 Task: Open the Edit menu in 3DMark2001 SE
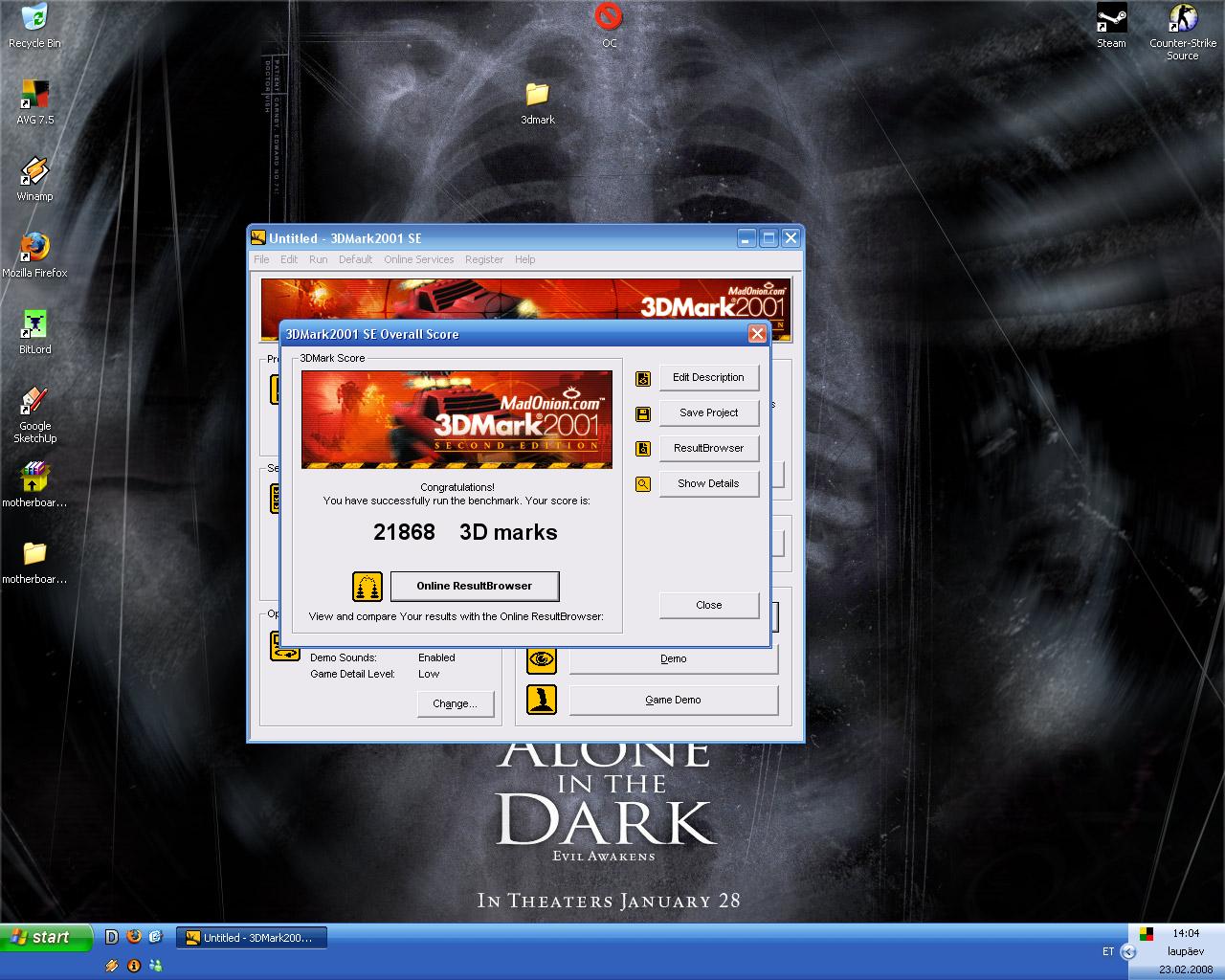pyautogui.click(x=289, y=259)
